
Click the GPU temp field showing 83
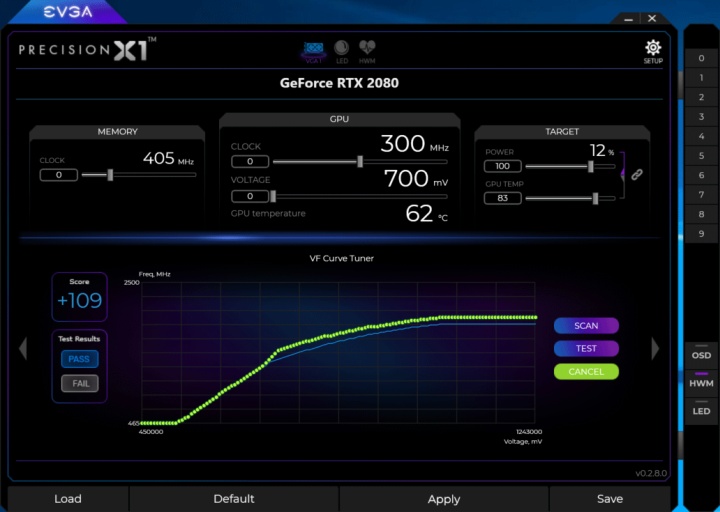pyautogui.click(x=502, y=198)
